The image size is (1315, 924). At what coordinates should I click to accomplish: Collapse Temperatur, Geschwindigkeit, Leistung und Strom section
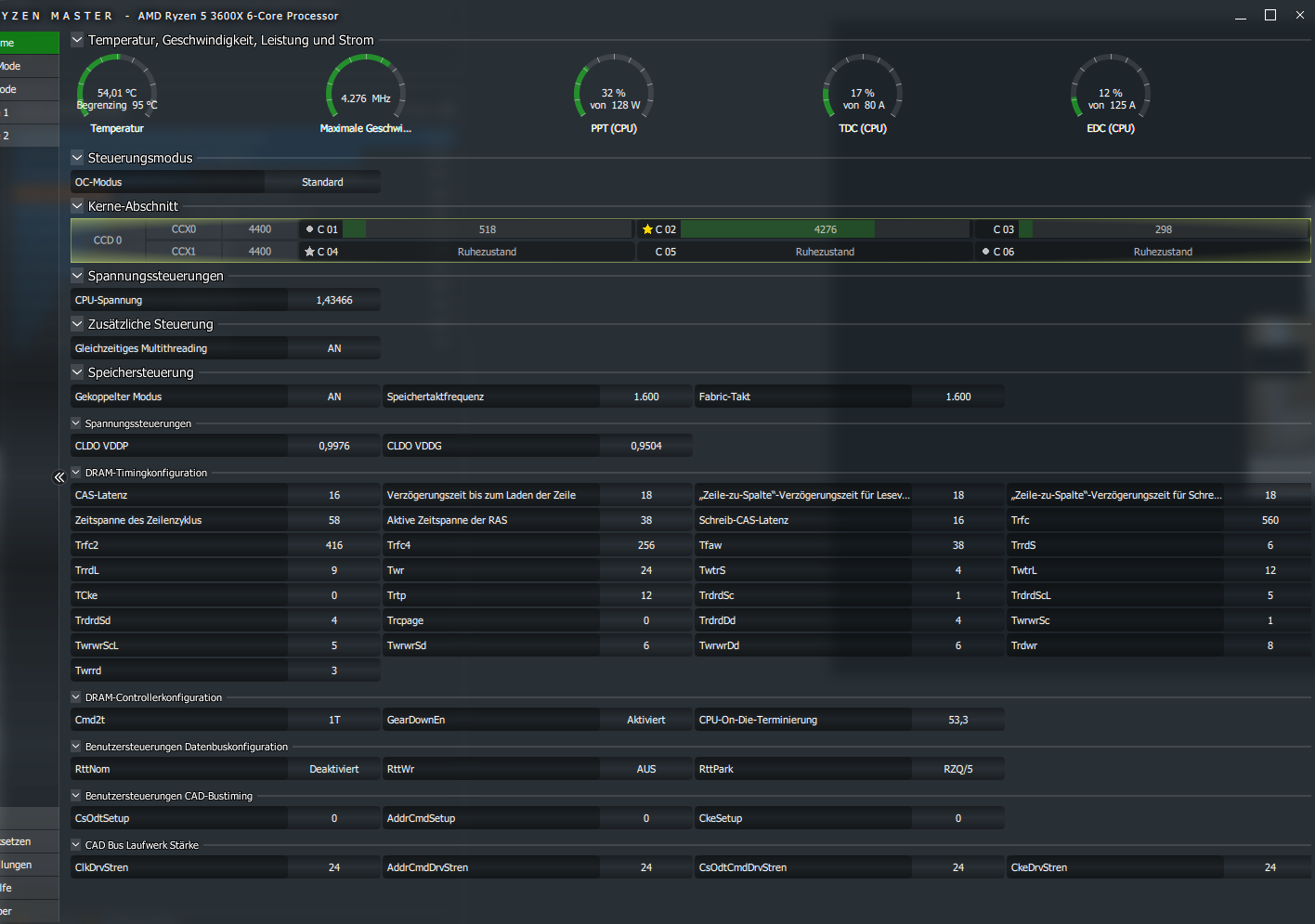77,40
